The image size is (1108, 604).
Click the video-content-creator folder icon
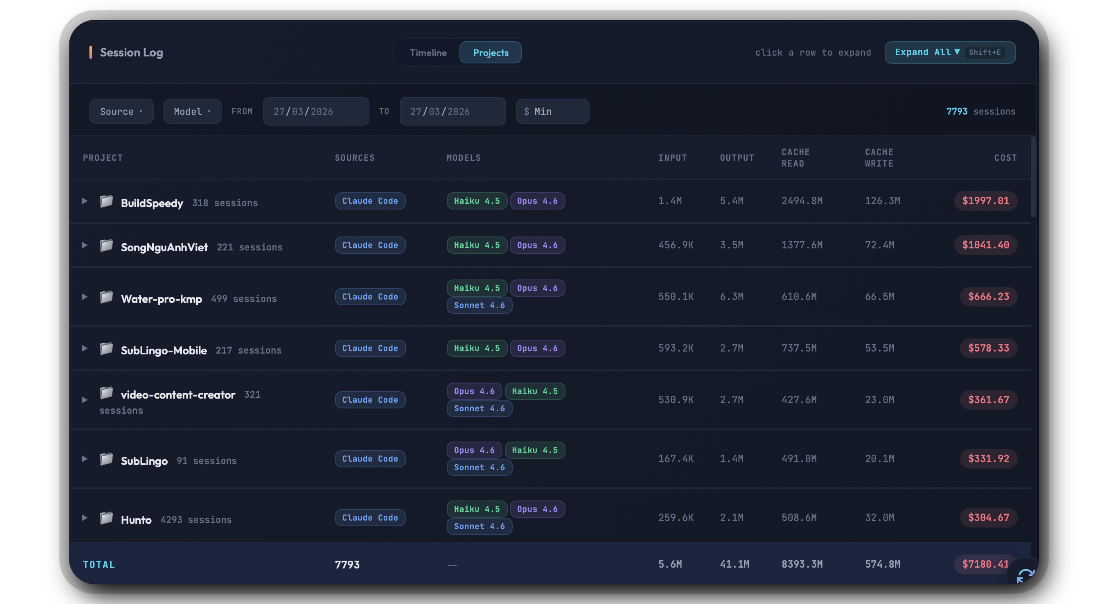106,393
